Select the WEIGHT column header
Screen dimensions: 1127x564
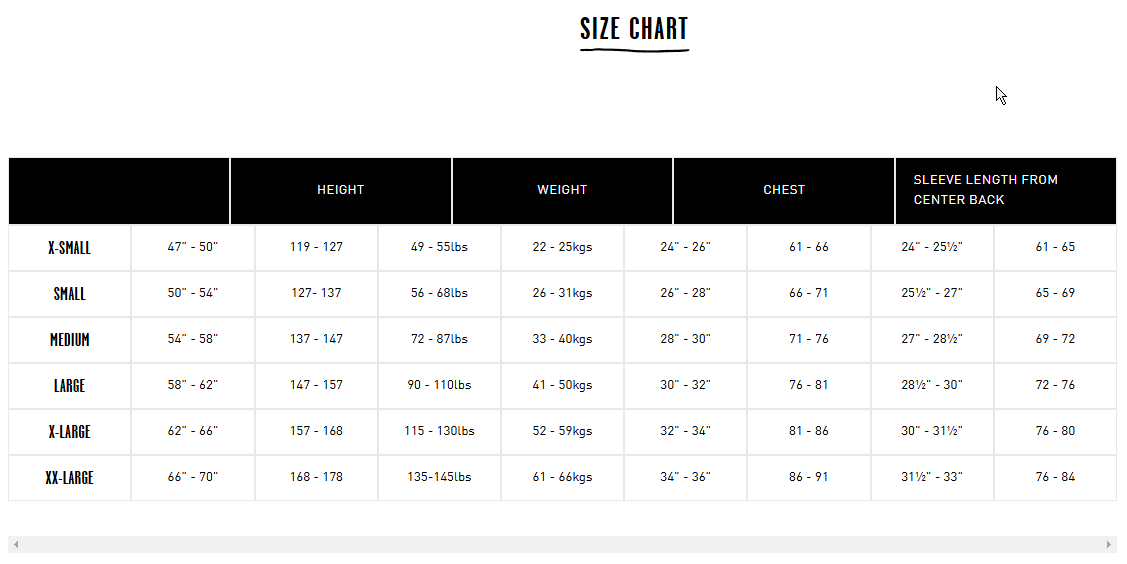click(562, 190)
